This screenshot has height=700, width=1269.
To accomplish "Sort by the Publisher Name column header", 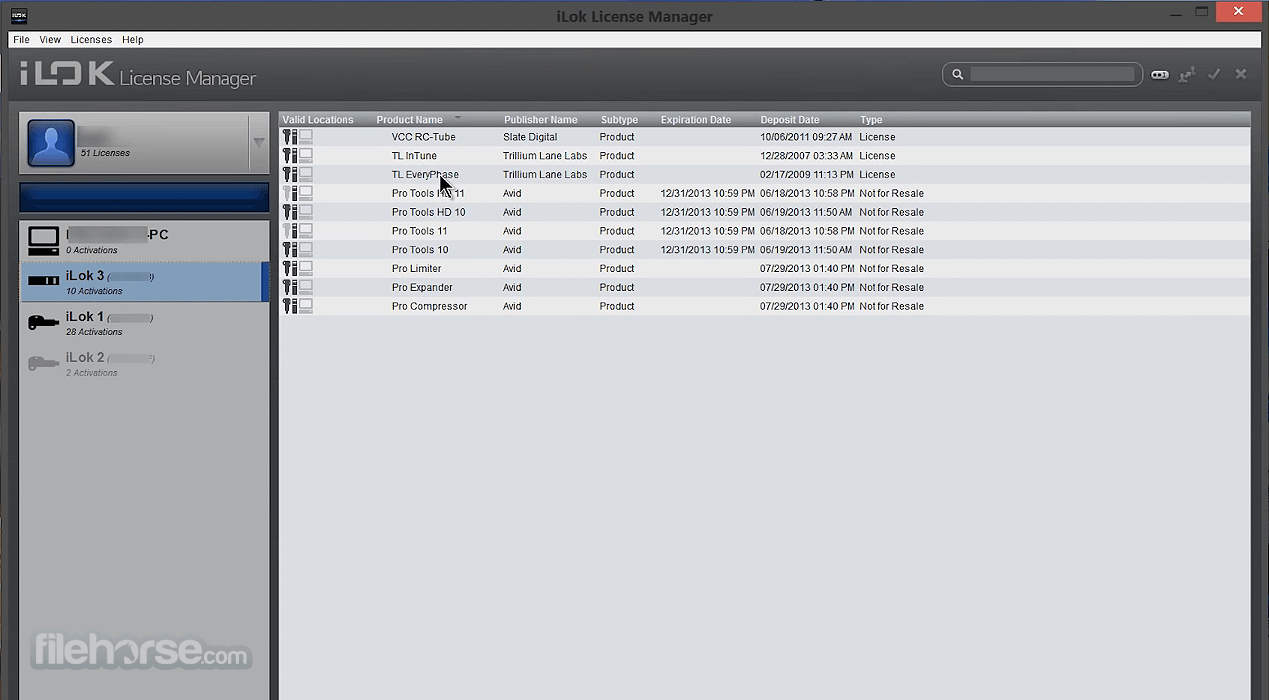I will point(541,120).
